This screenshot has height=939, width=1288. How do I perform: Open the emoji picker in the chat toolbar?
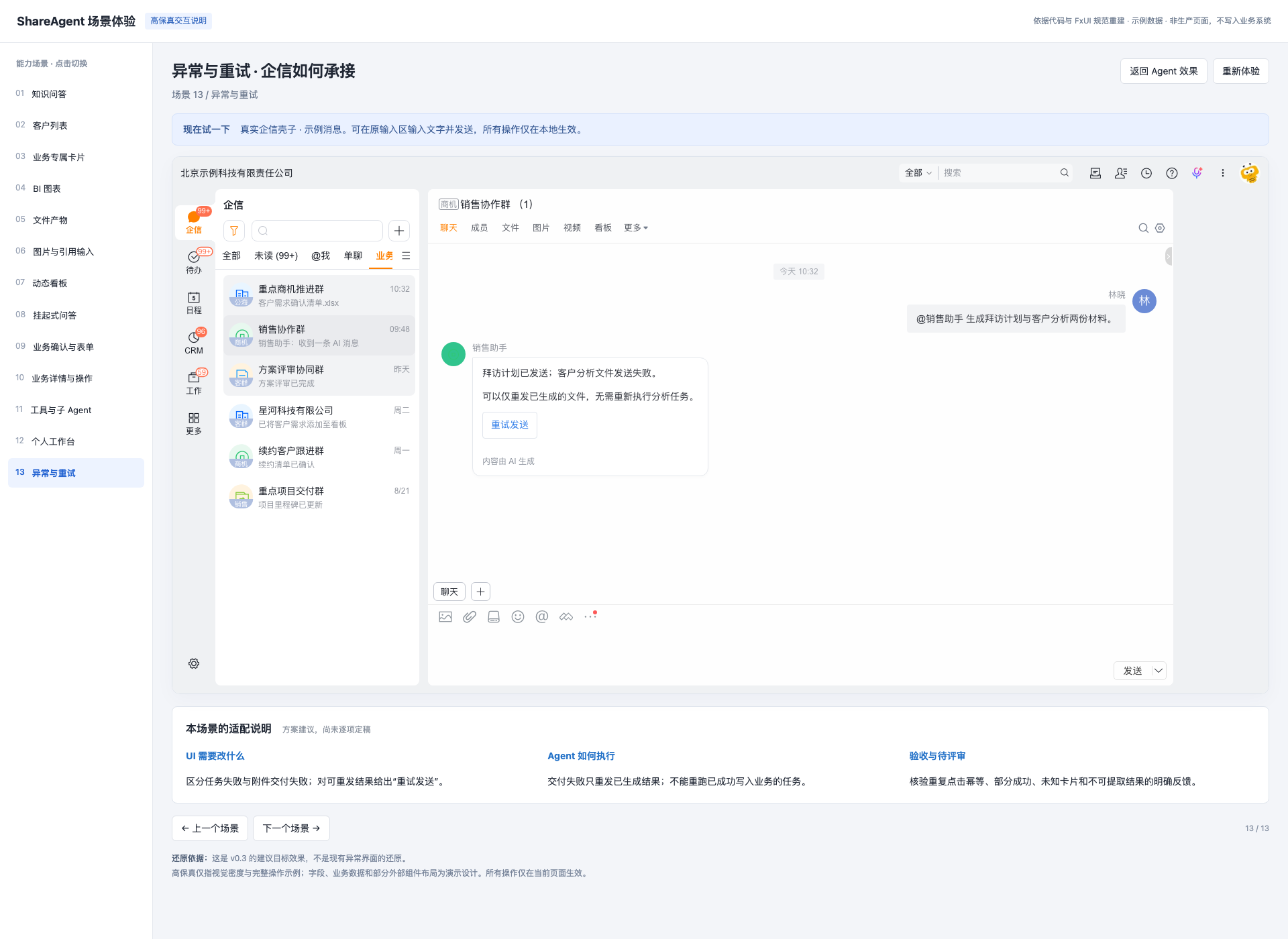[518, 616]
